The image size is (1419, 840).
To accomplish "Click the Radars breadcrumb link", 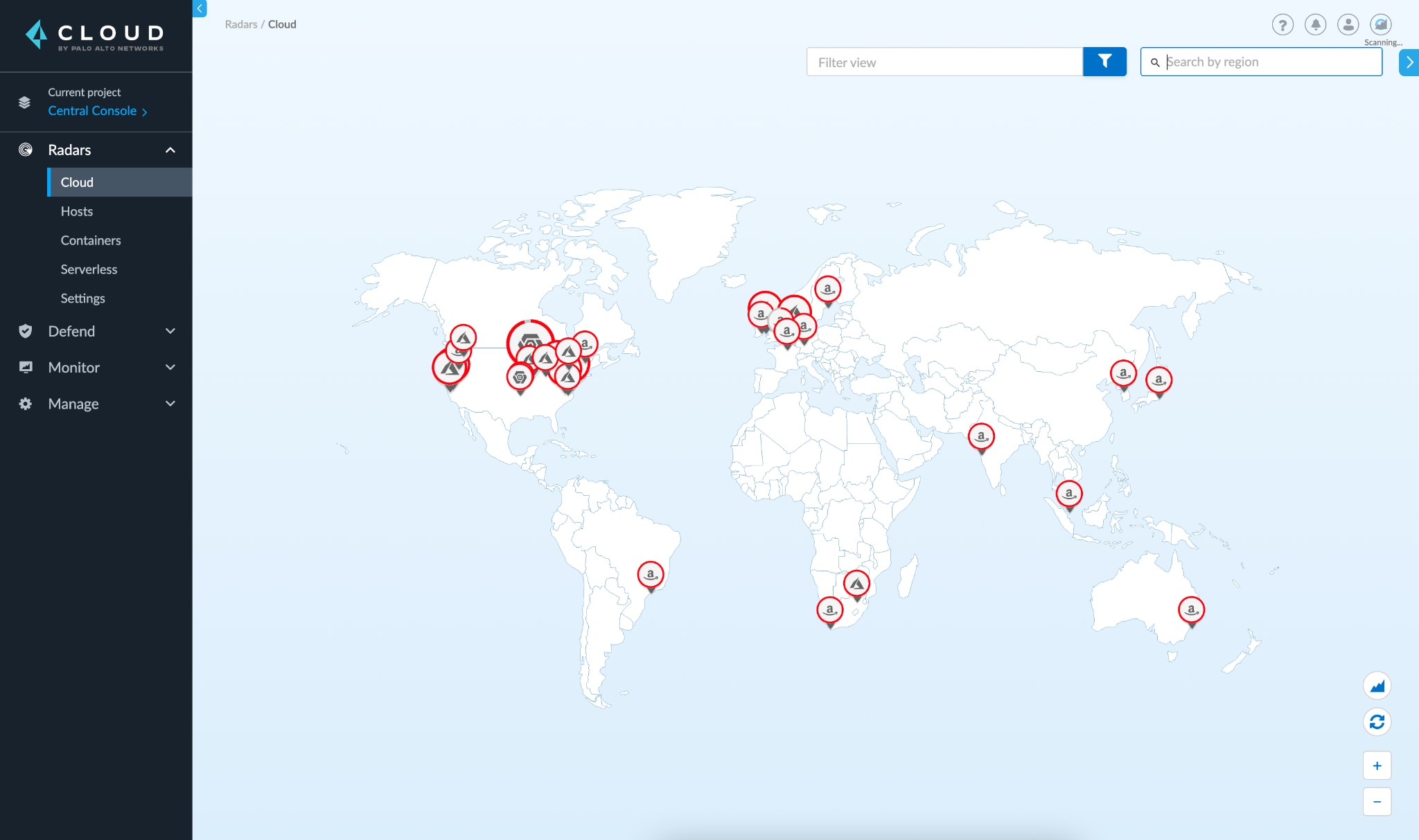I will (x=240, y=24).
